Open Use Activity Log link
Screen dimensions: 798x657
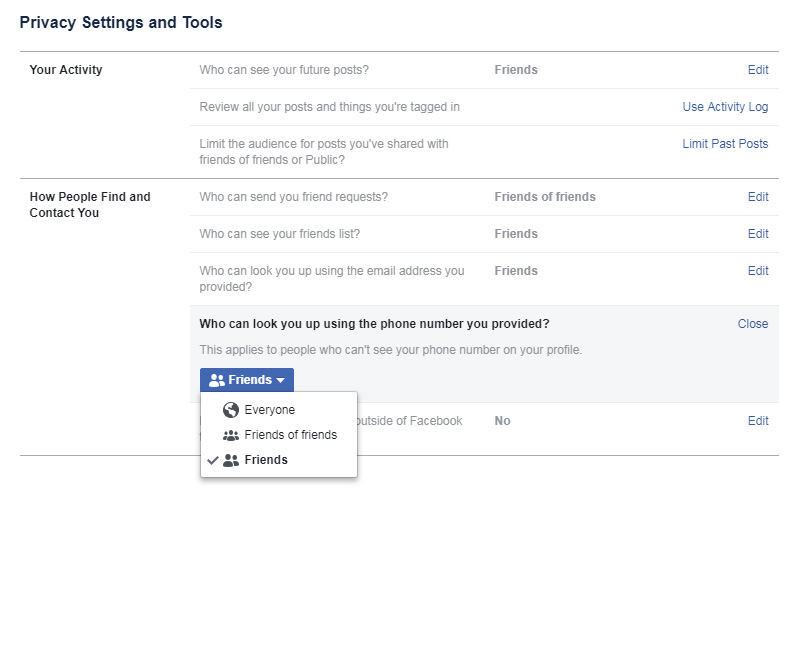tap(725, 107)
